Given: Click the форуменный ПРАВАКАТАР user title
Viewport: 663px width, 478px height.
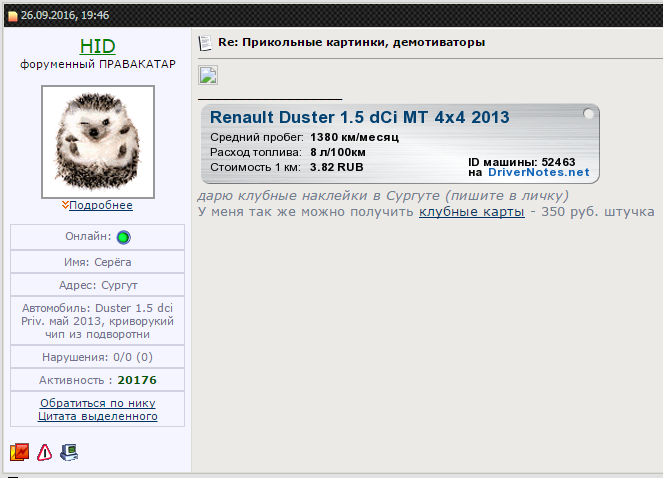Looking at the screenshot, I should [x=98, y=64].
